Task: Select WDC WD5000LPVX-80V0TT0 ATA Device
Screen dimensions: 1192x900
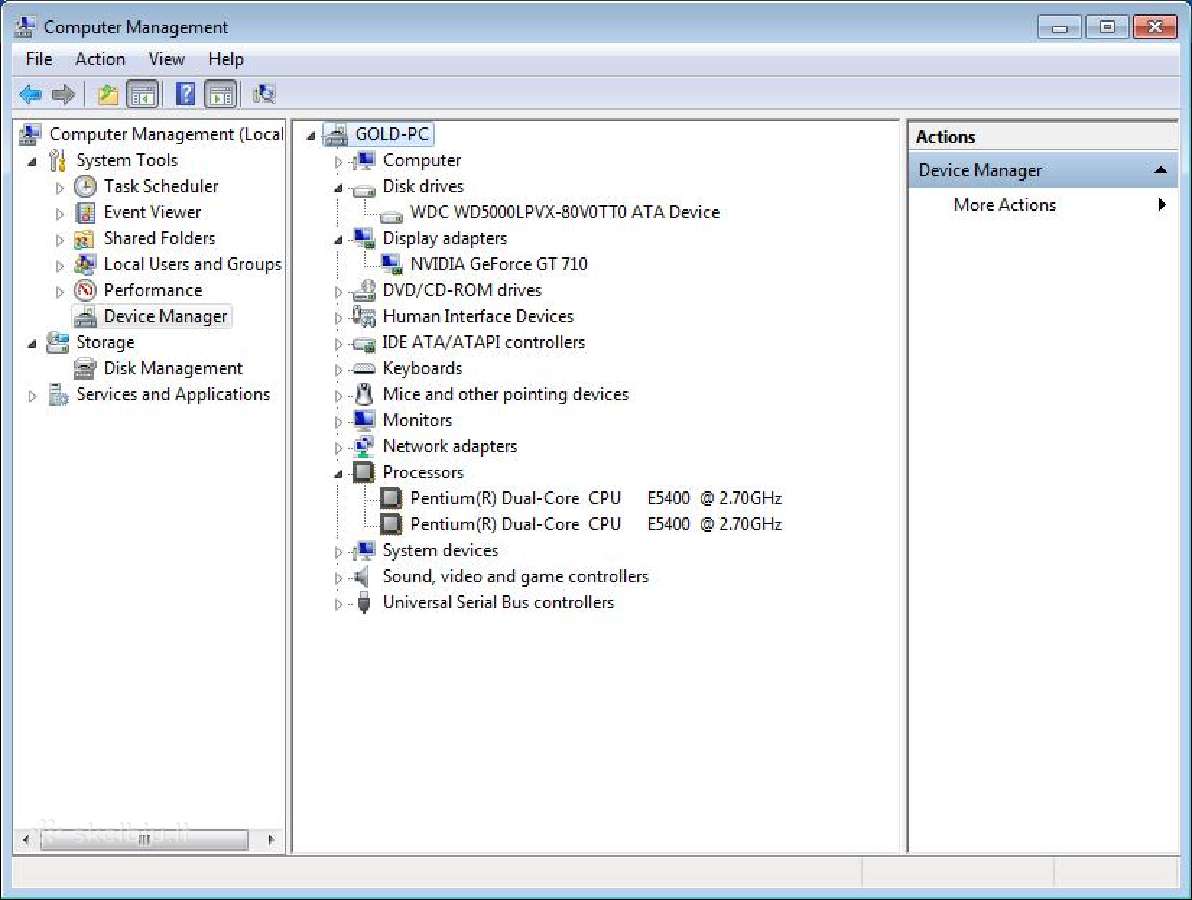Action: tap(565, 212)
